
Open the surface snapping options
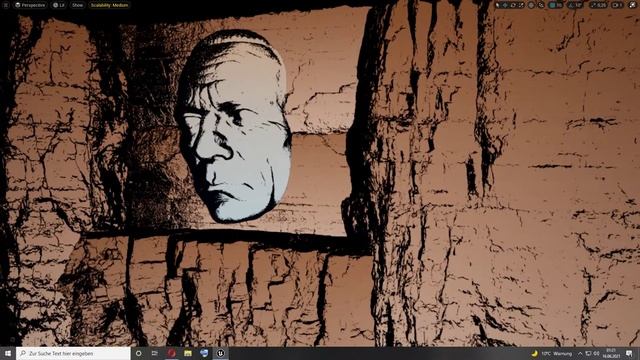[x=541, y=5]
